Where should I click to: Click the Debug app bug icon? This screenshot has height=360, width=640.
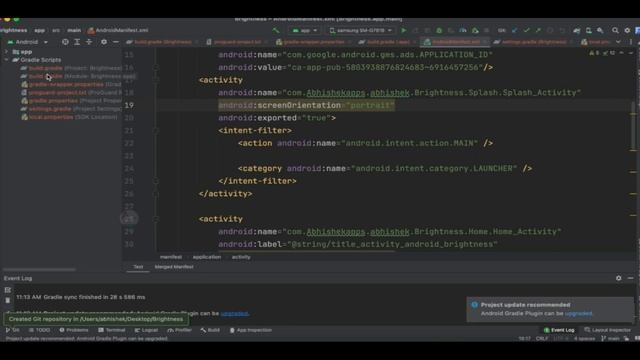click(x=439, y=30)
